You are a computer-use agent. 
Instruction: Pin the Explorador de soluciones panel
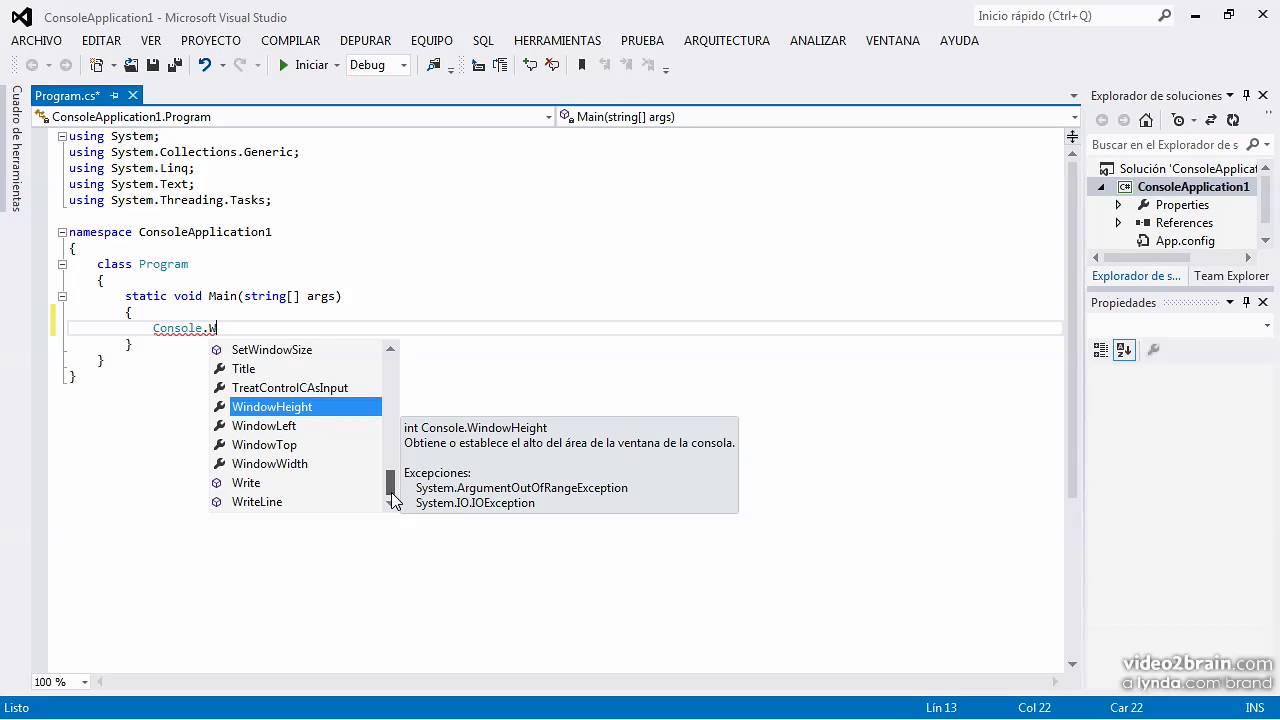(x=1246, y=96)
